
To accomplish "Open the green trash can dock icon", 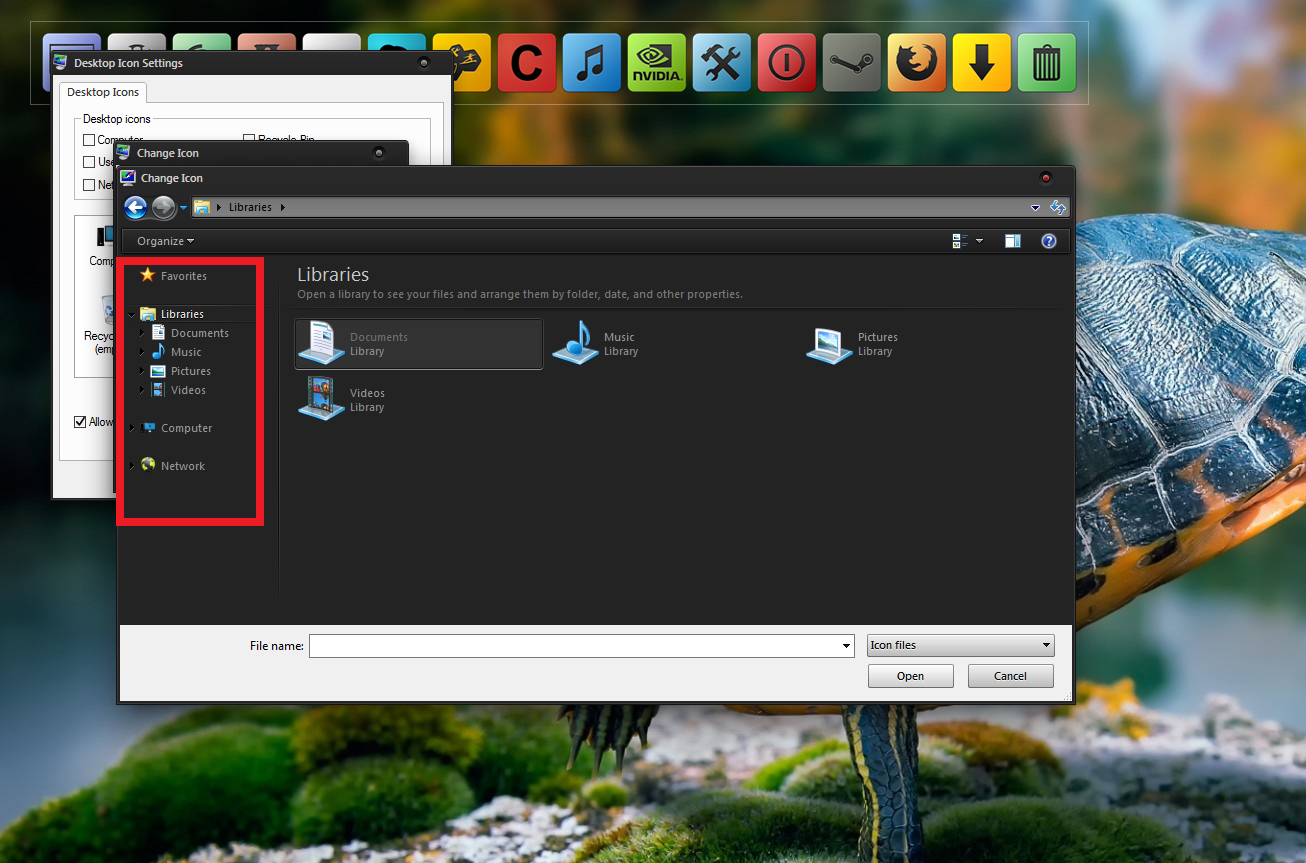I will 1046,63.
